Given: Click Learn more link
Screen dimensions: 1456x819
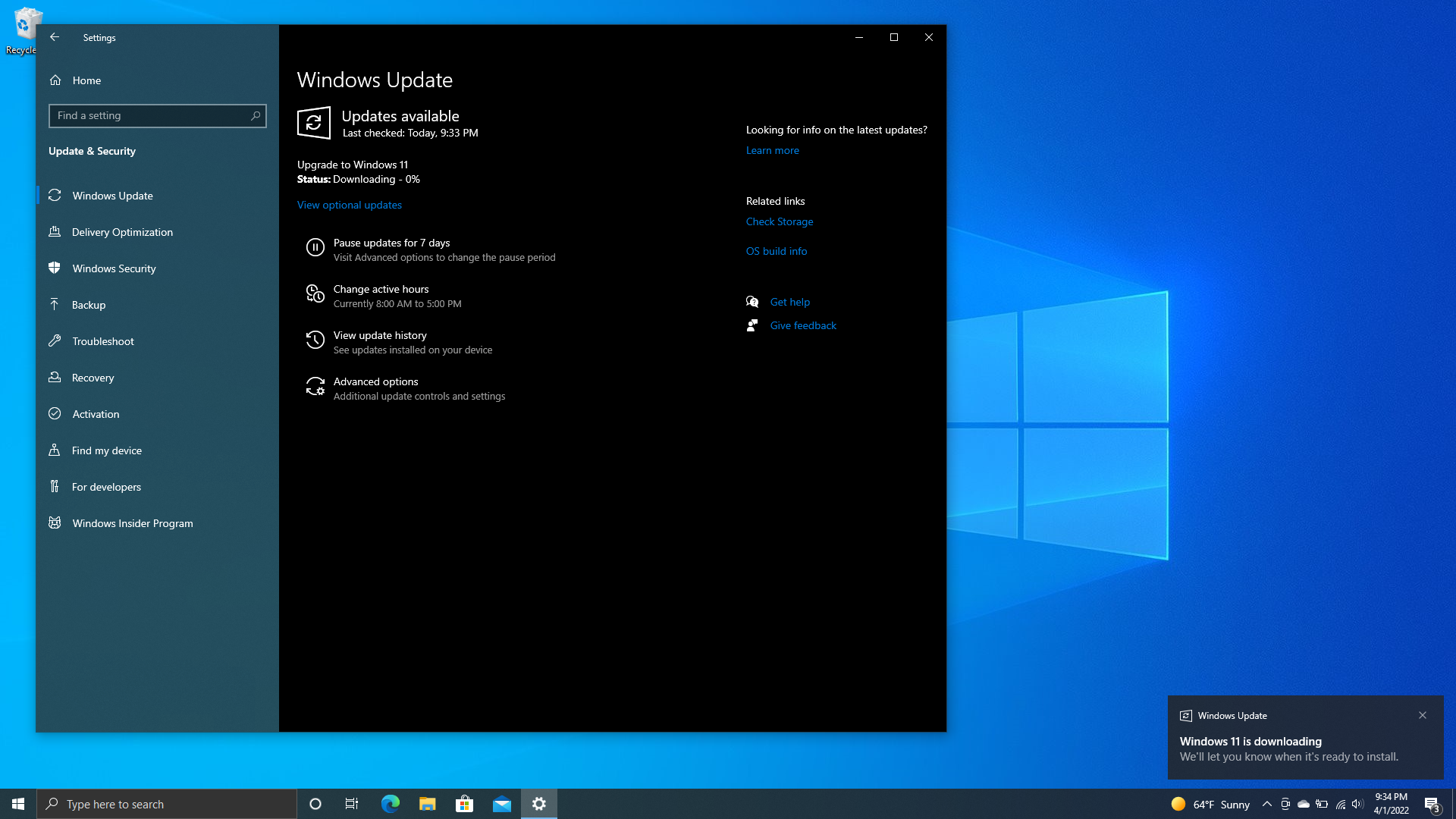Looking at the screenshot, I should (x=773, y=150).
